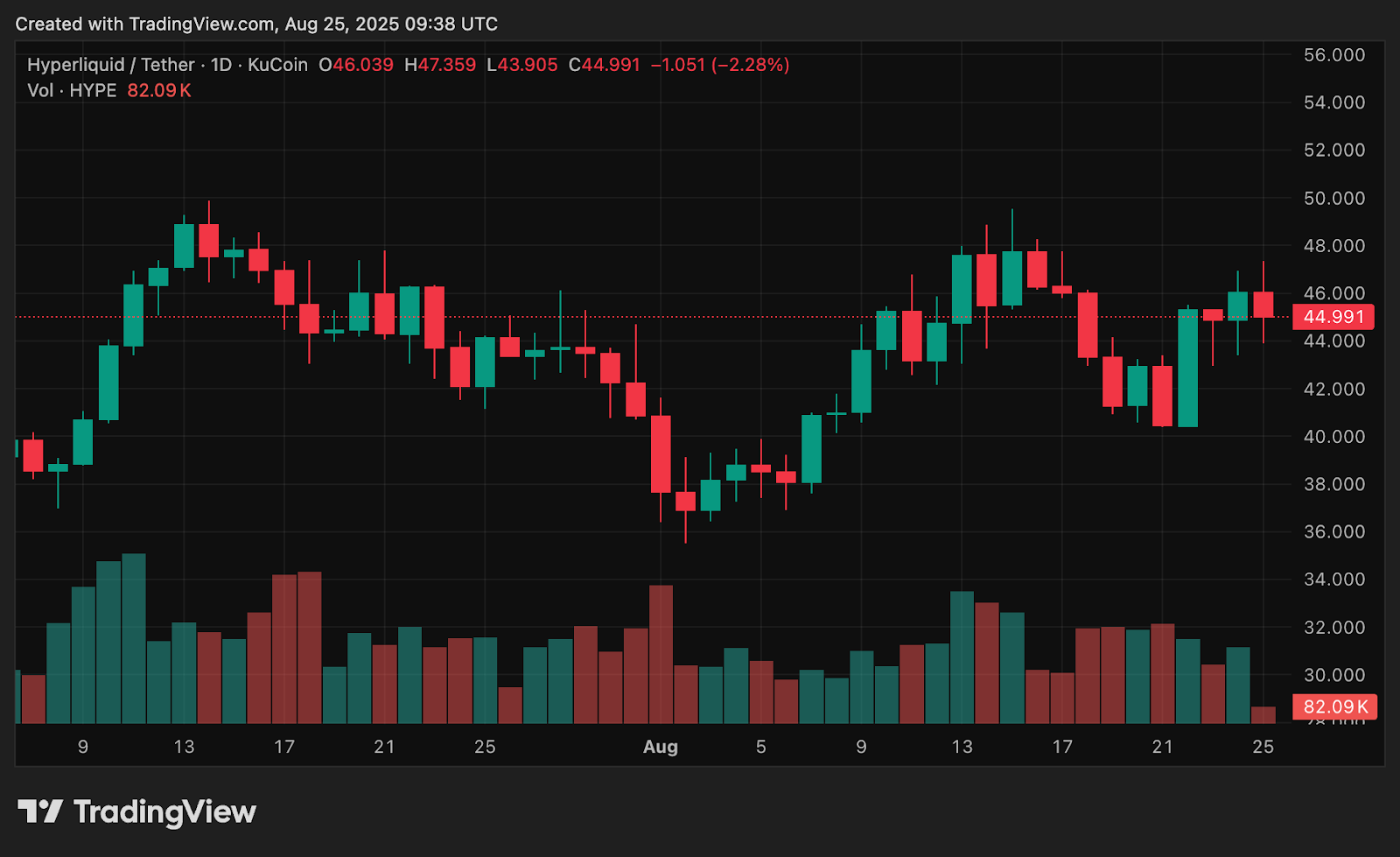Click the KuCoin exchange label
Image resolution: width=1400 pixels, height=857 pixels.
click(277, 64)
